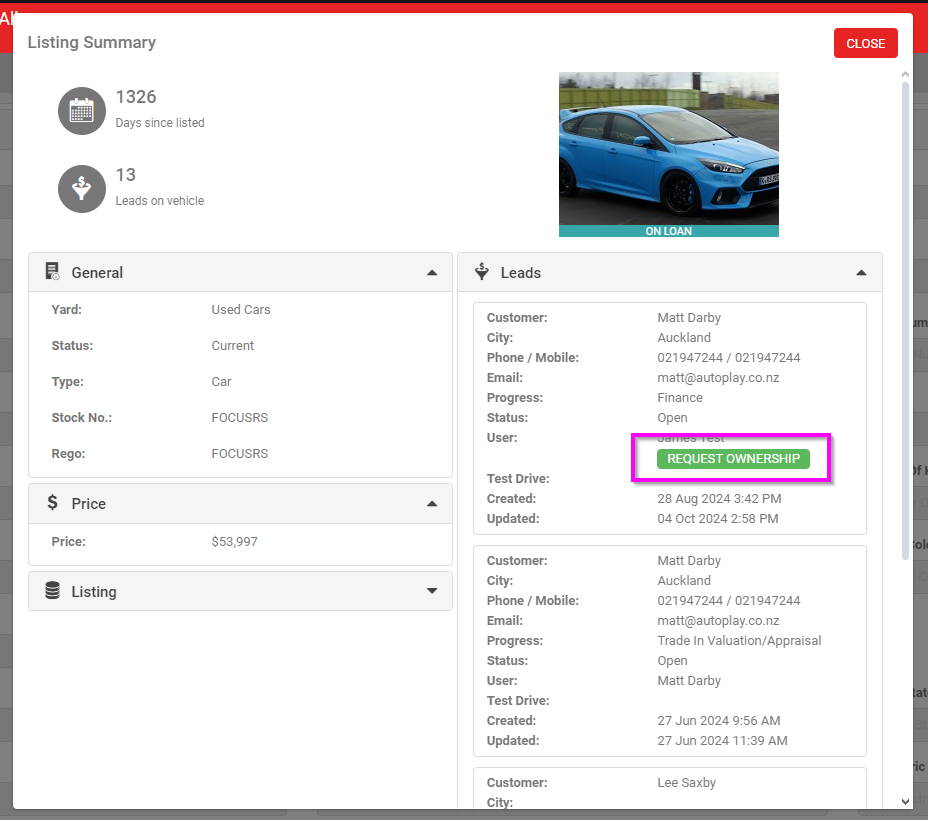Request ownership of Matt Darby Finance lead

733,459
